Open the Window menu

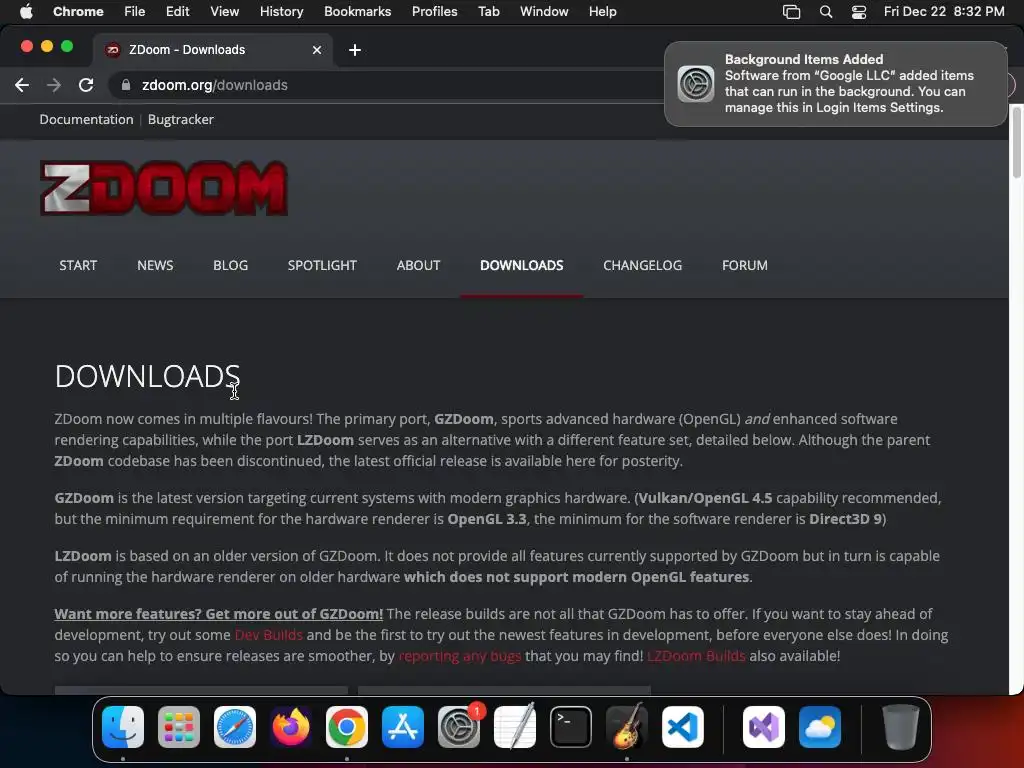(x=544, y=11)
